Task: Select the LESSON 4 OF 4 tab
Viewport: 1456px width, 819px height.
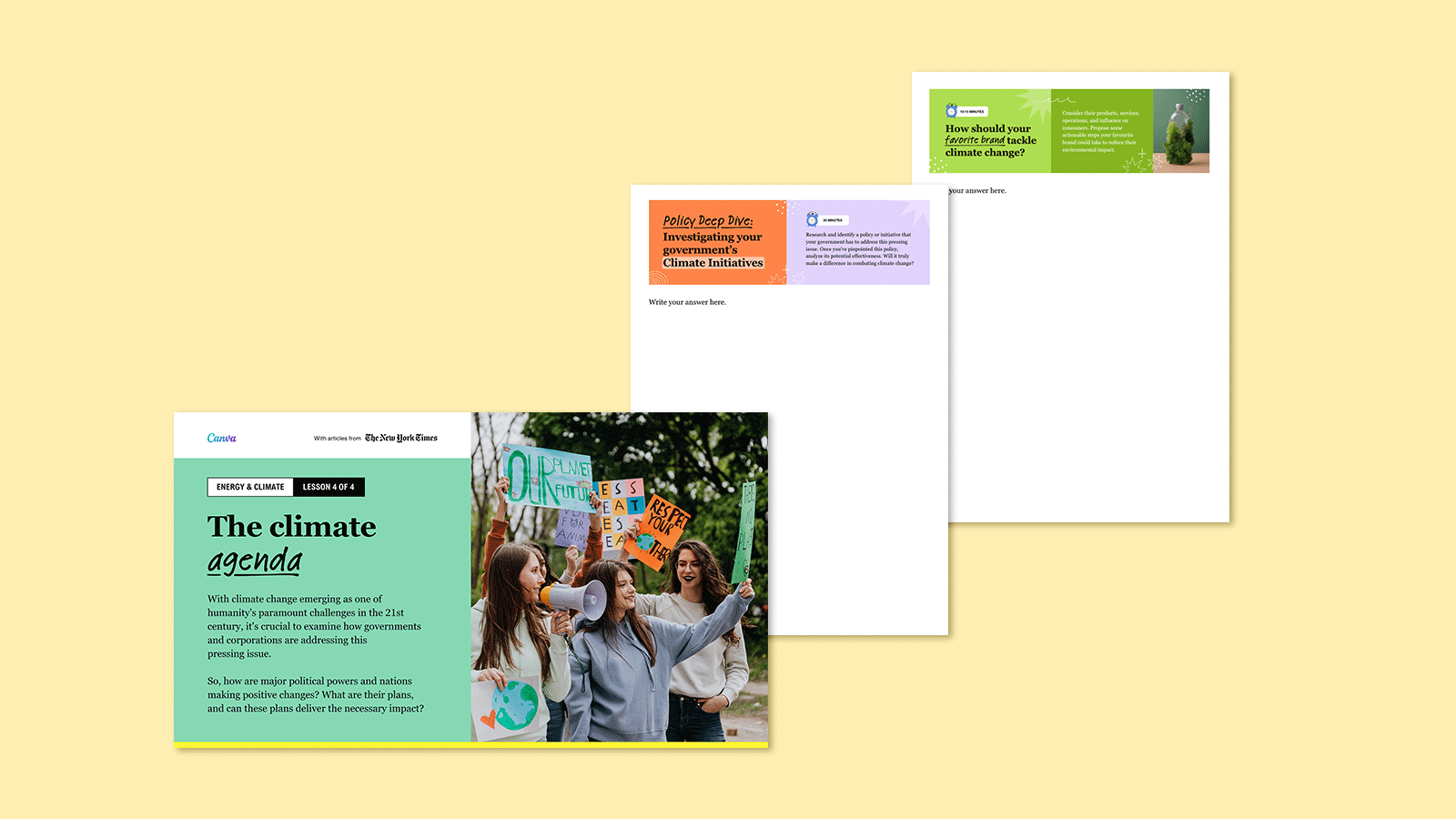Action: [329, 487]
